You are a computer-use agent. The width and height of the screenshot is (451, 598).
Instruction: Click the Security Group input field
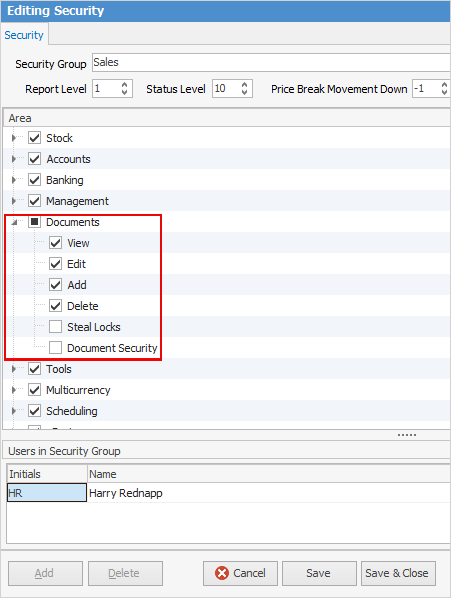(x=271, y=63)
